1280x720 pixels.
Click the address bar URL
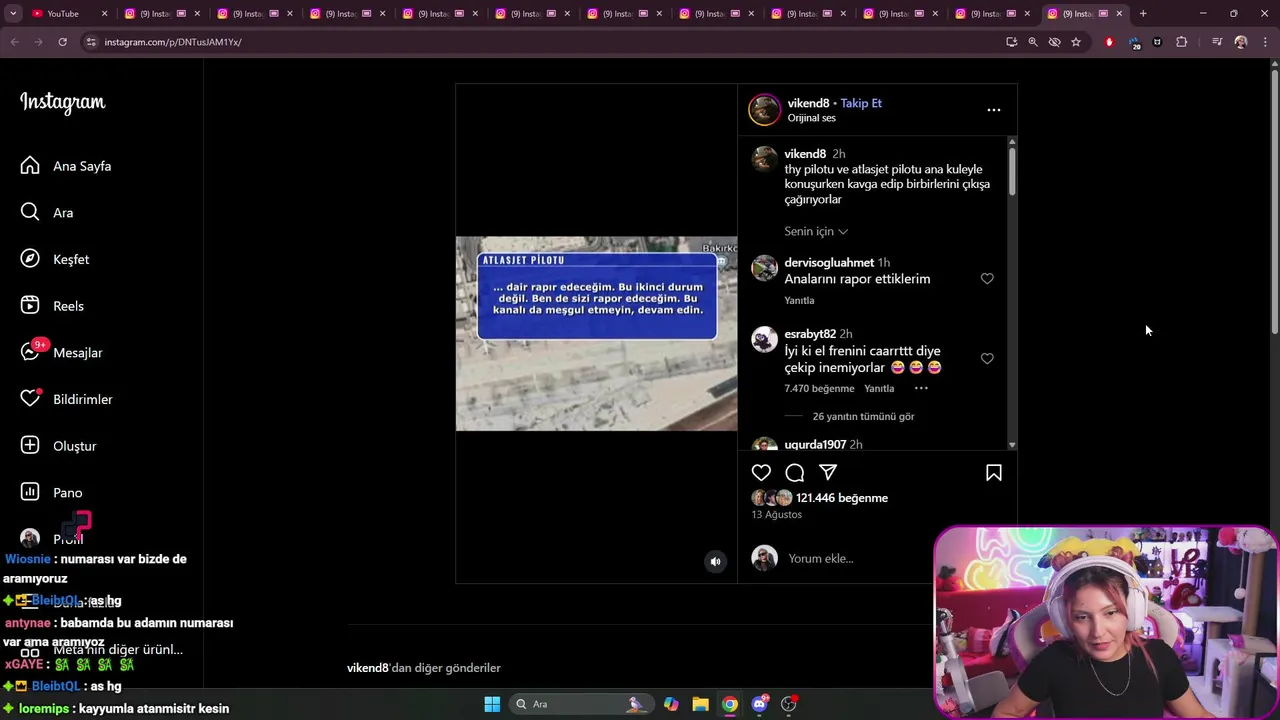coord(173,42)
